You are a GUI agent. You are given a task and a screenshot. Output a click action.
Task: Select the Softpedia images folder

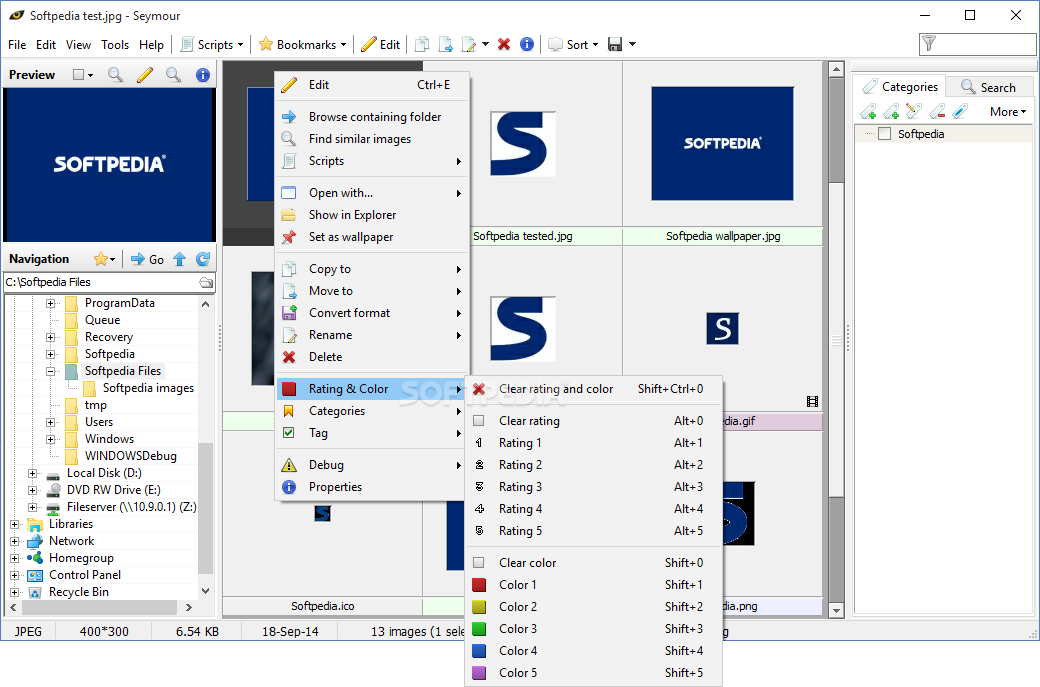(x=148, y=388)
